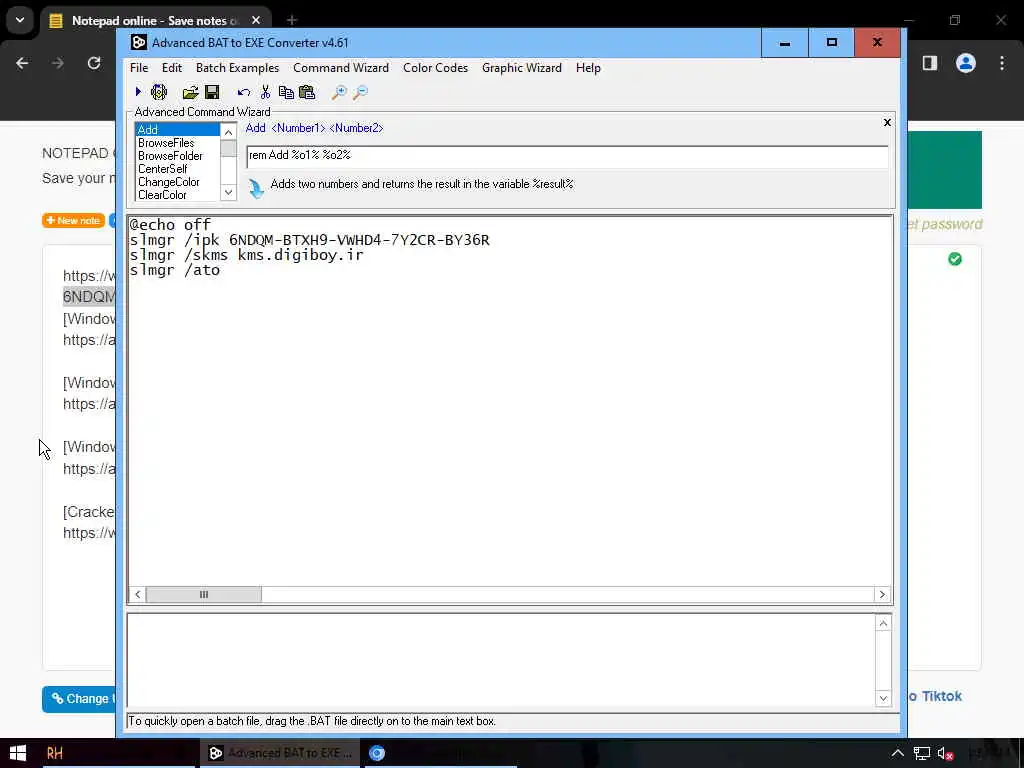Click the green check icon in browser note
Screen dimensions: 1024x768
(955, 259)
